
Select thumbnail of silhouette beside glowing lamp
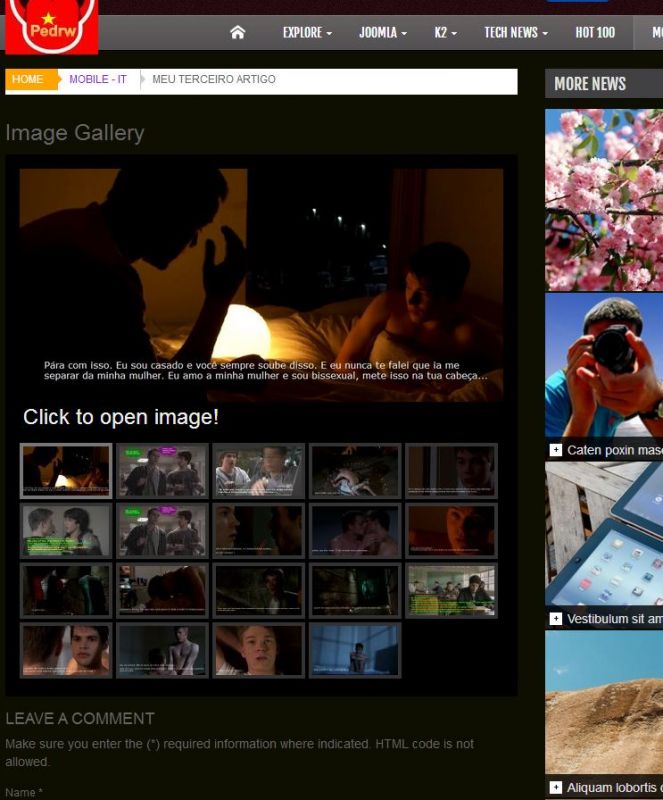[x=66, y=471]
